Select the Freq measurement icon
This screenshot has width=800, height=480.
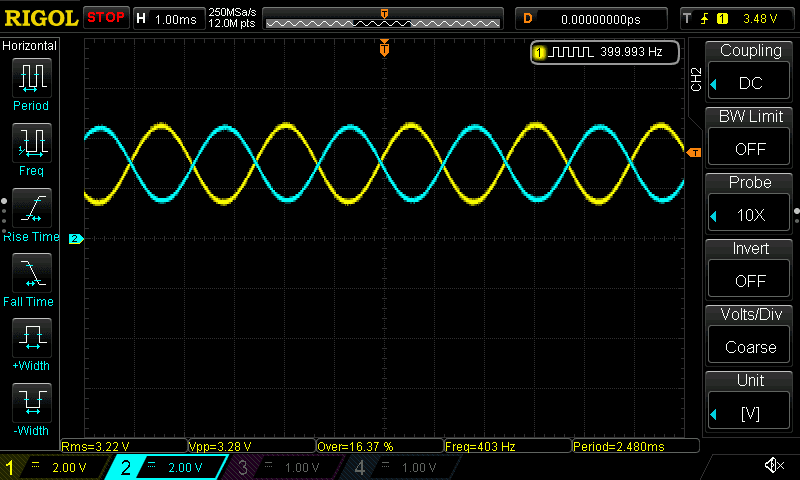[31, 144]
